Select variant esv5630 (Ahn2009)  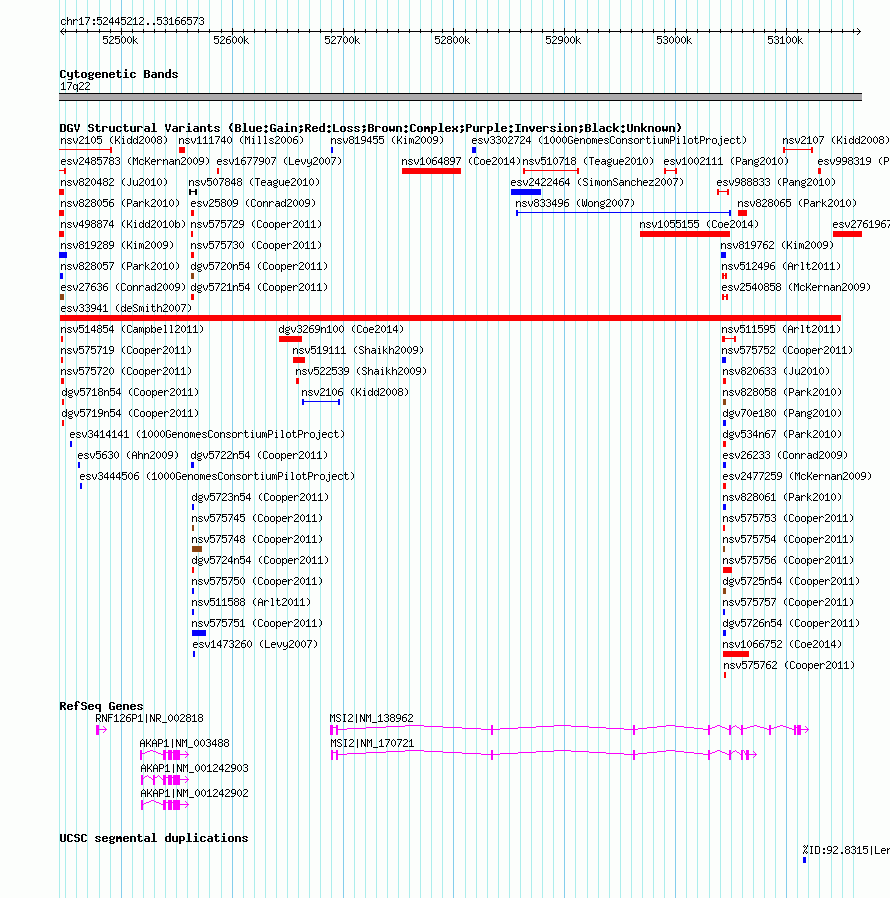tap(128, 455)
